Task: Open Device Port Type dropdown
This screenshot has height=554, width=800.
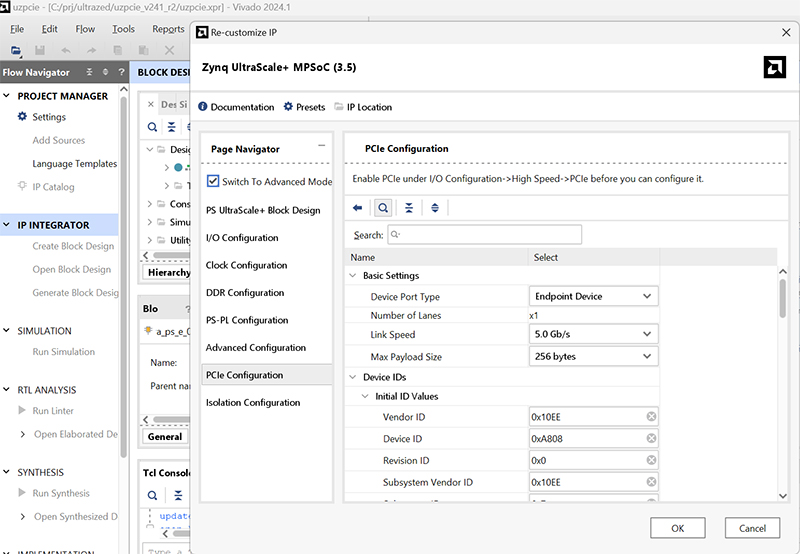Action: pyautogui.click(x=647, y=296)
